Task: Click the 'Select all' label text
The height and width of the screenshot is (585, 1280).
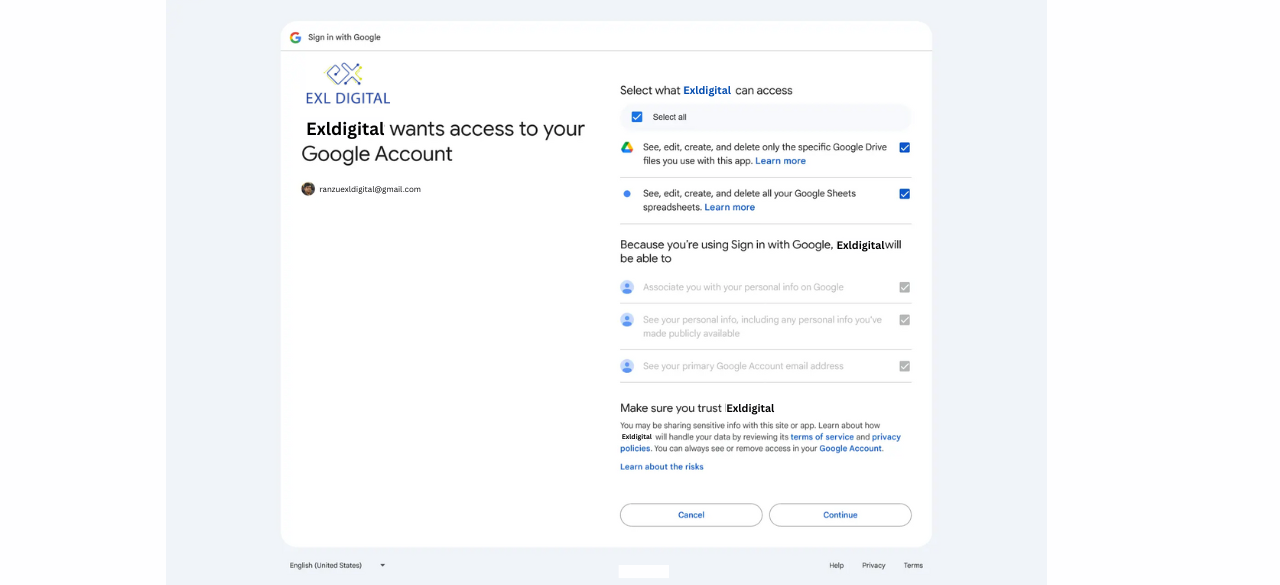Action: 670,117
